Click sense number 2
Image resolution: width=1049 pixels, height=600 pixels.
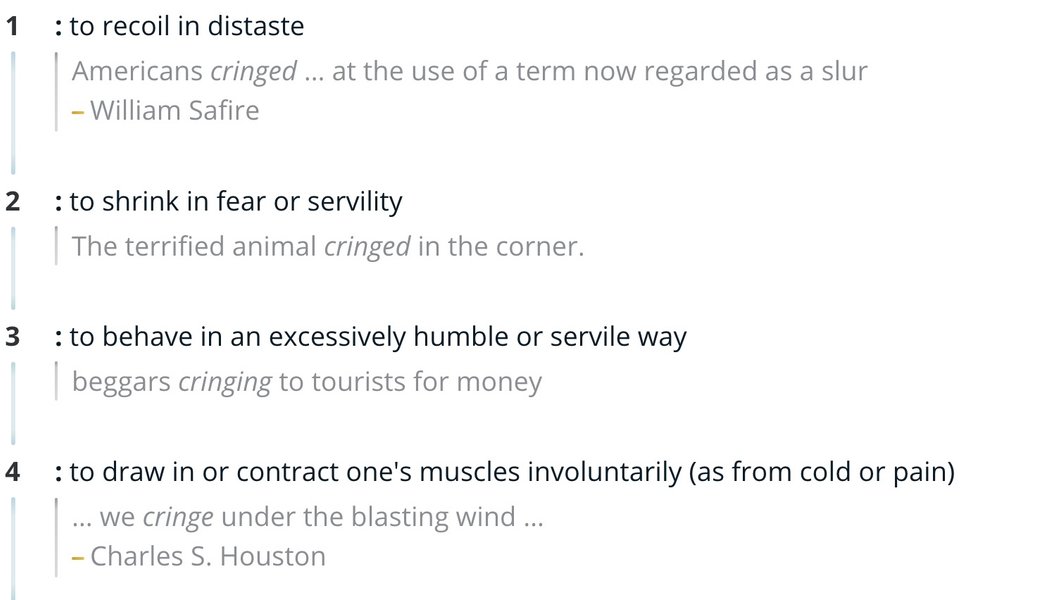click(12, 201)
